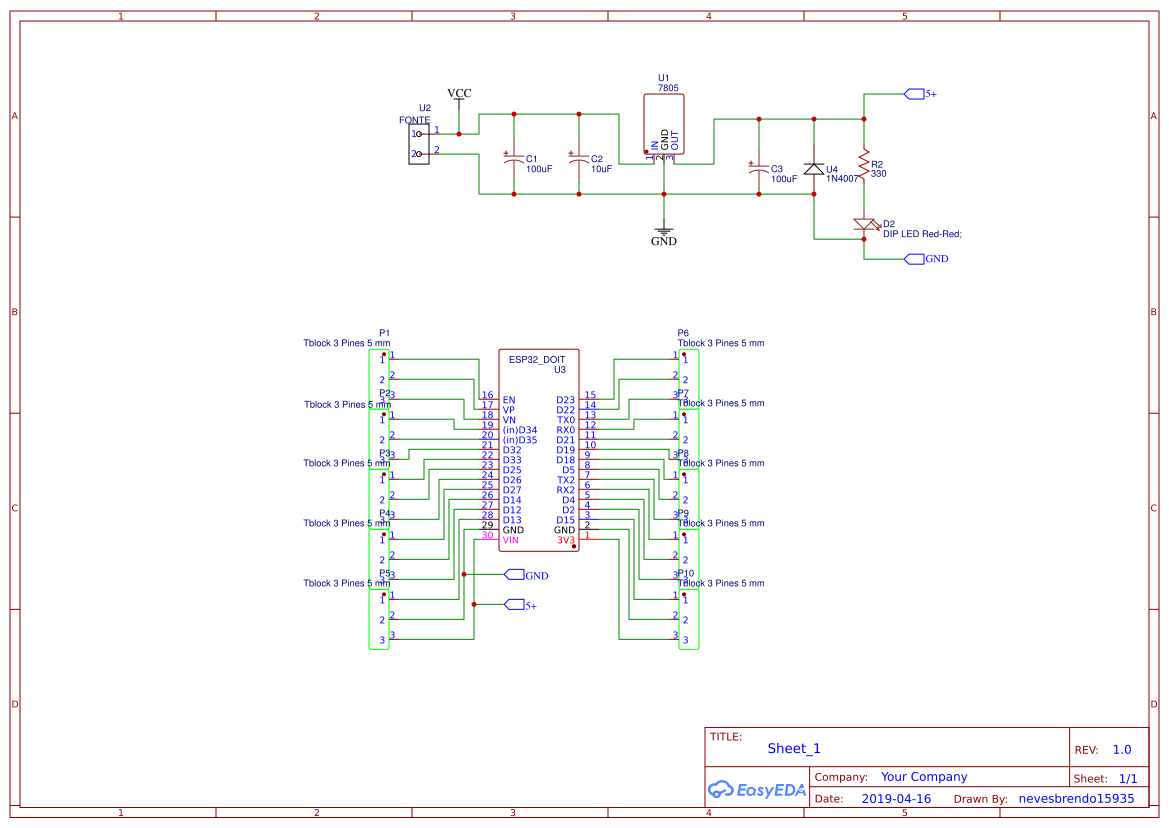This screenshot has height=828, width=1169.
Task: Select the drawn-by name nevesbrendo15935
Action: [1077, 799]
